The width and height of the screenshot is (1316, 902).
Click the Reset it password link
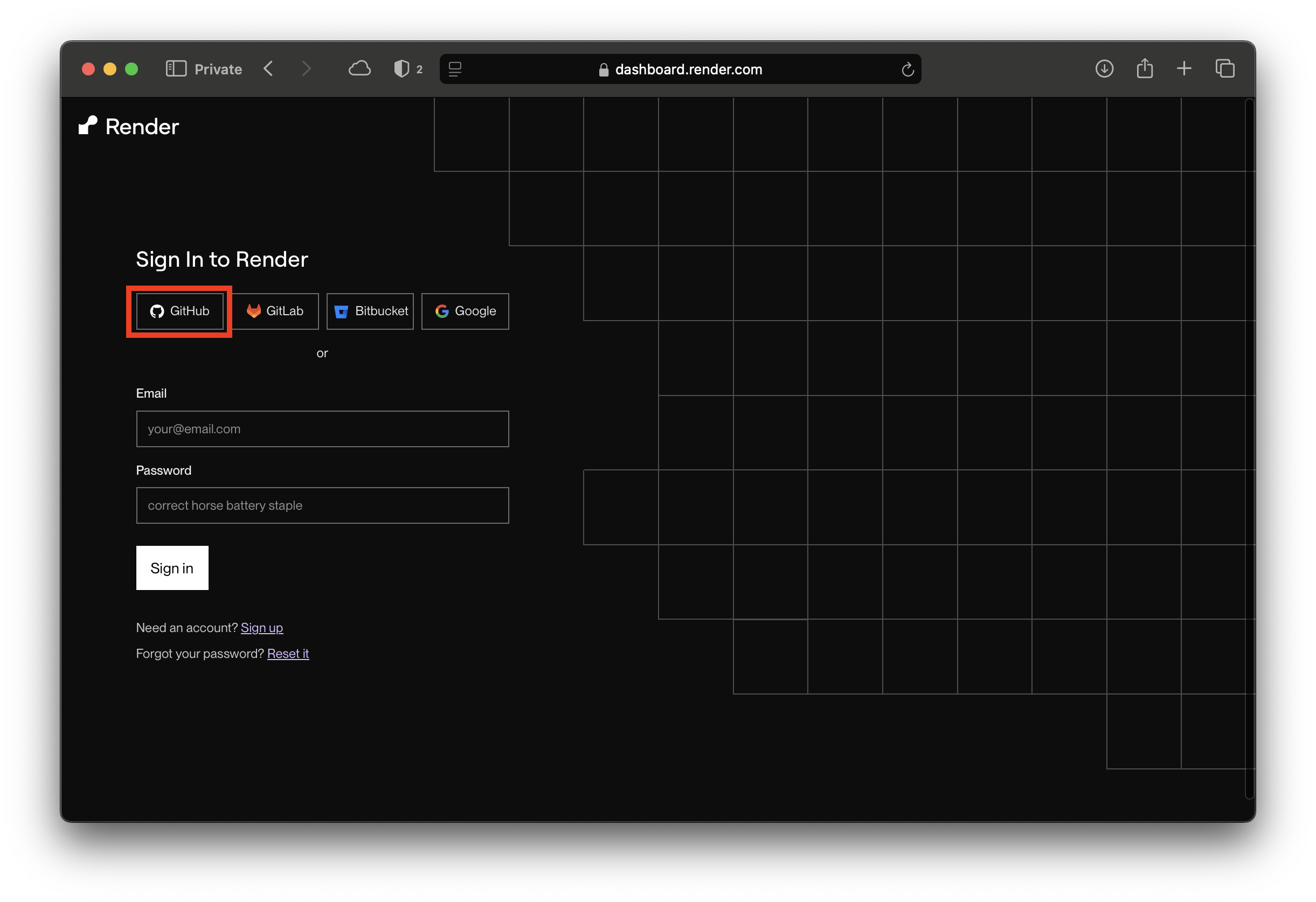[x=288, y=653]
